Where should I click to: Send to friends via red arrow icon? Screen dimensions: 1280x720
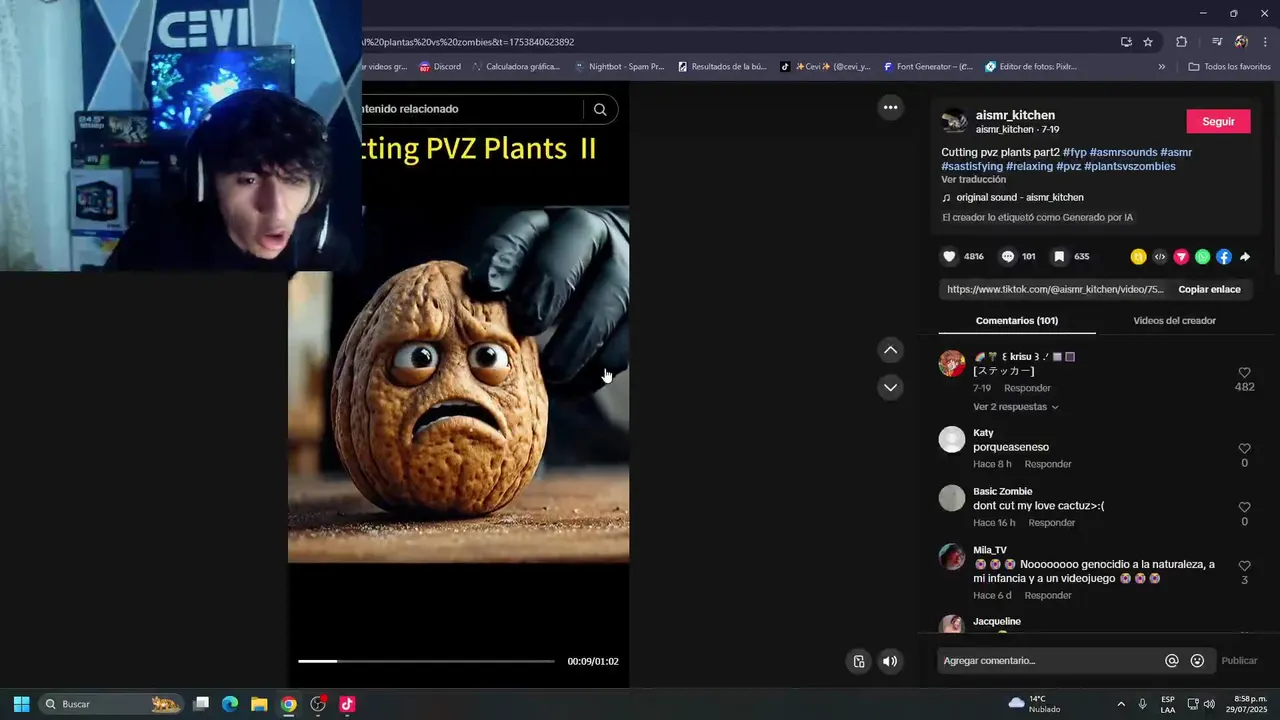(1181, 257)
